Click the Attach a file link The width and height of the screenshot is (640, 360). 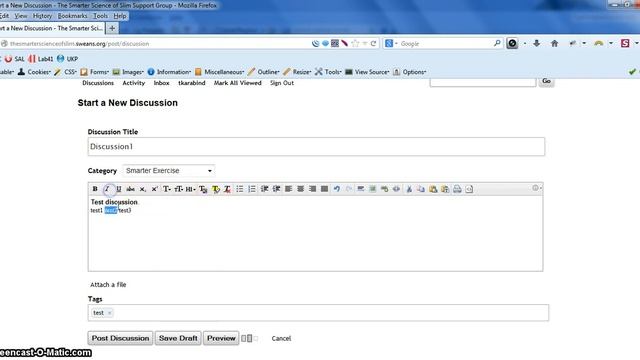click(x=108, y=285)
